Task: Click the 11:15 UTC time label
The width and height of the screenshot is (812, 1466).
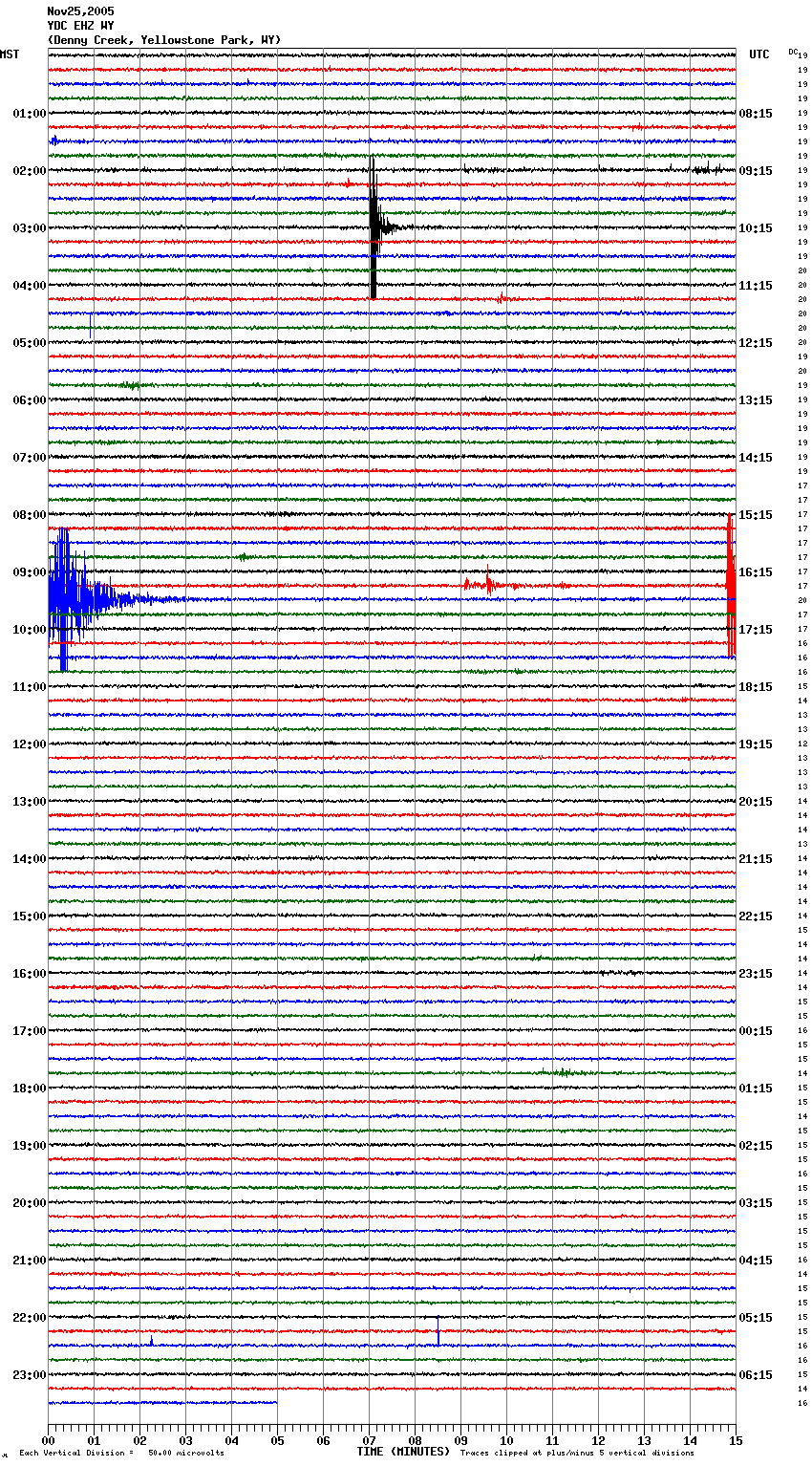Action: coord(756,286)
